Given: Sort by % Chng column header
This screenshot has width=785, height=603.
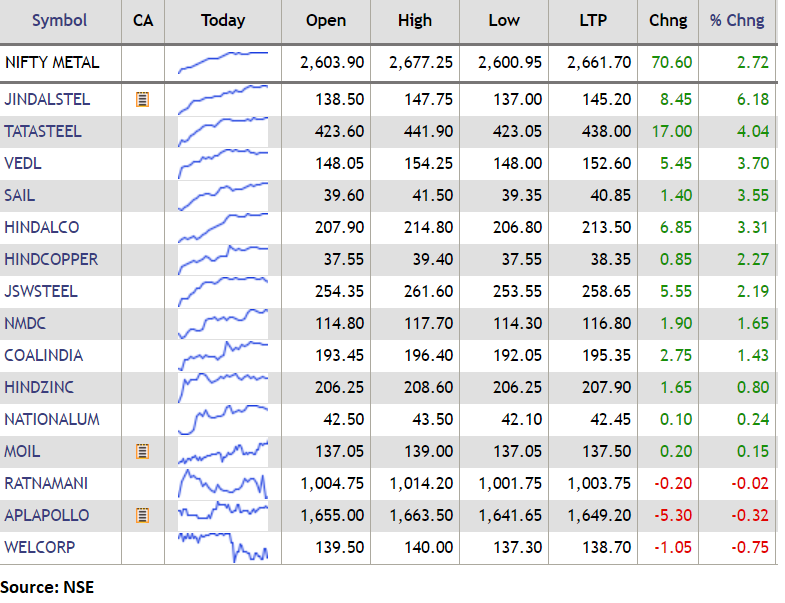Looking at the screenshot, I should 737,20.
